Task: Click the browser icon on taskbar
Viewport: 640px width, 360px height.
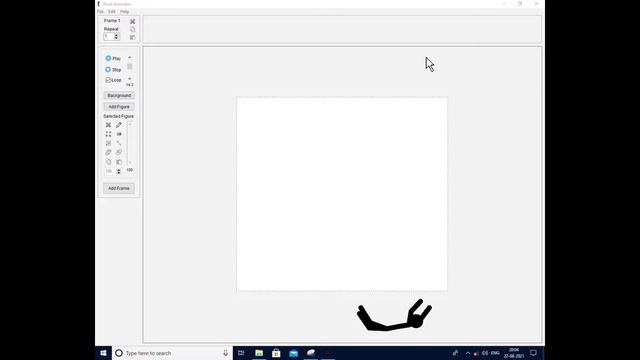Action: point(311,353)
